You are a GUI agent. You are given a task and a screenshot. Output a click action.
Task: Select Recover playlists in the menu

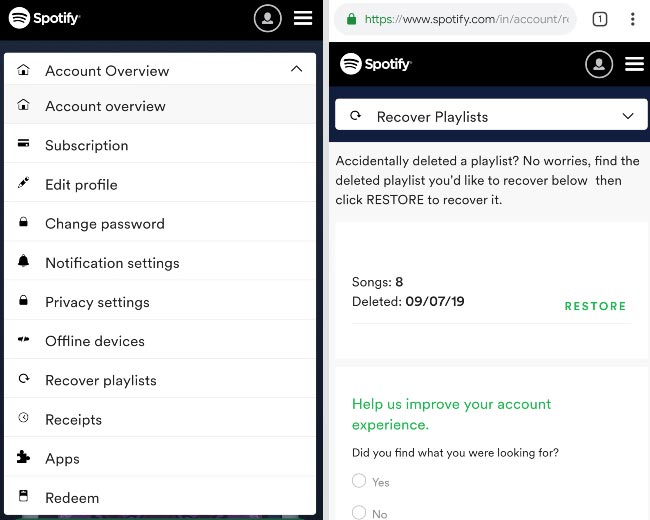pyautogui.click(x=160, y=380)
